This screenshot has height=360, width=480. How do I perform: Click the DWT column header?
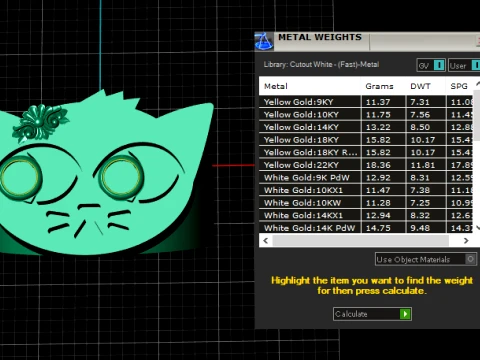(x=426, y=86)
